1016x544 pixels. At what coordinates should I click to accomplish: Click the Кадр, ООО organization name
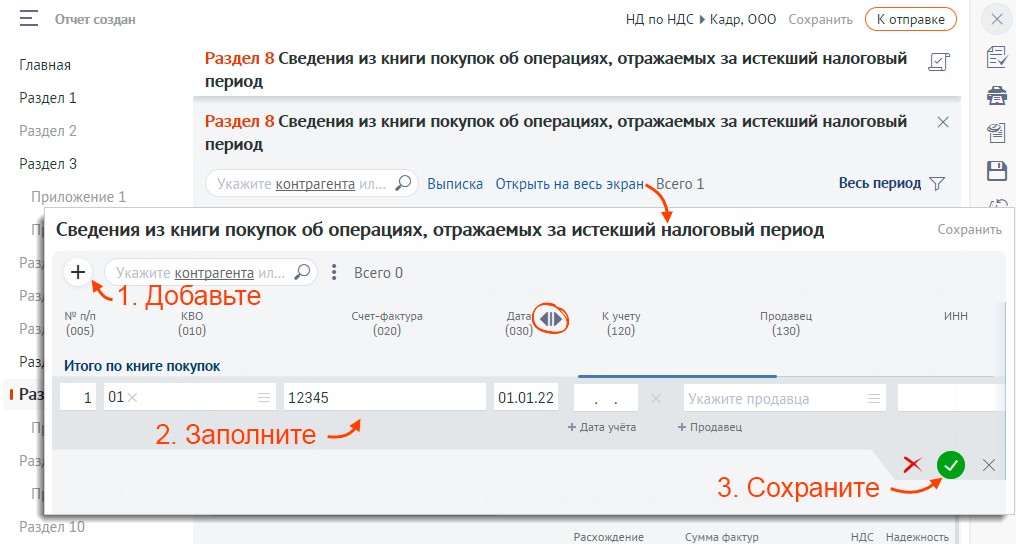(x=743, y=19)
